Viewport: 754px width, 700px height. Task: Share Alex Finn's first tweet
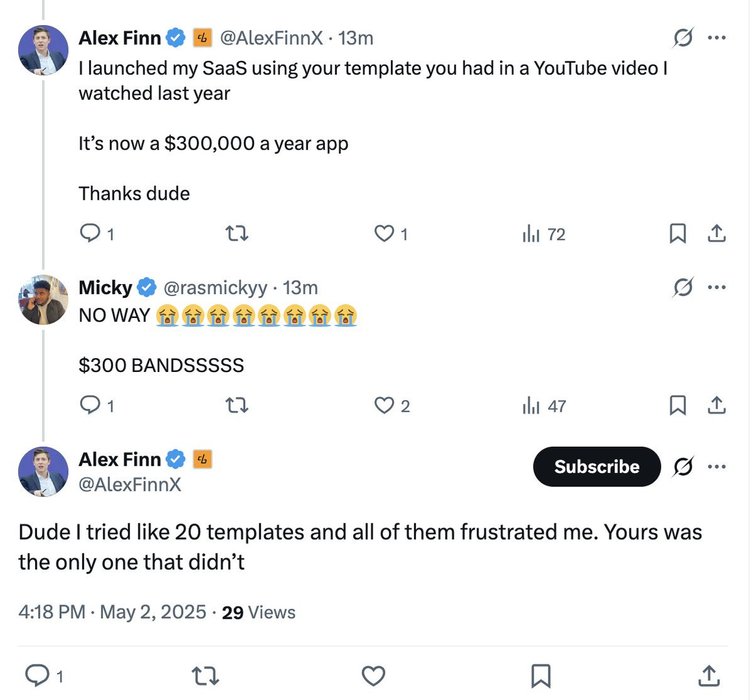coord(716,234)
